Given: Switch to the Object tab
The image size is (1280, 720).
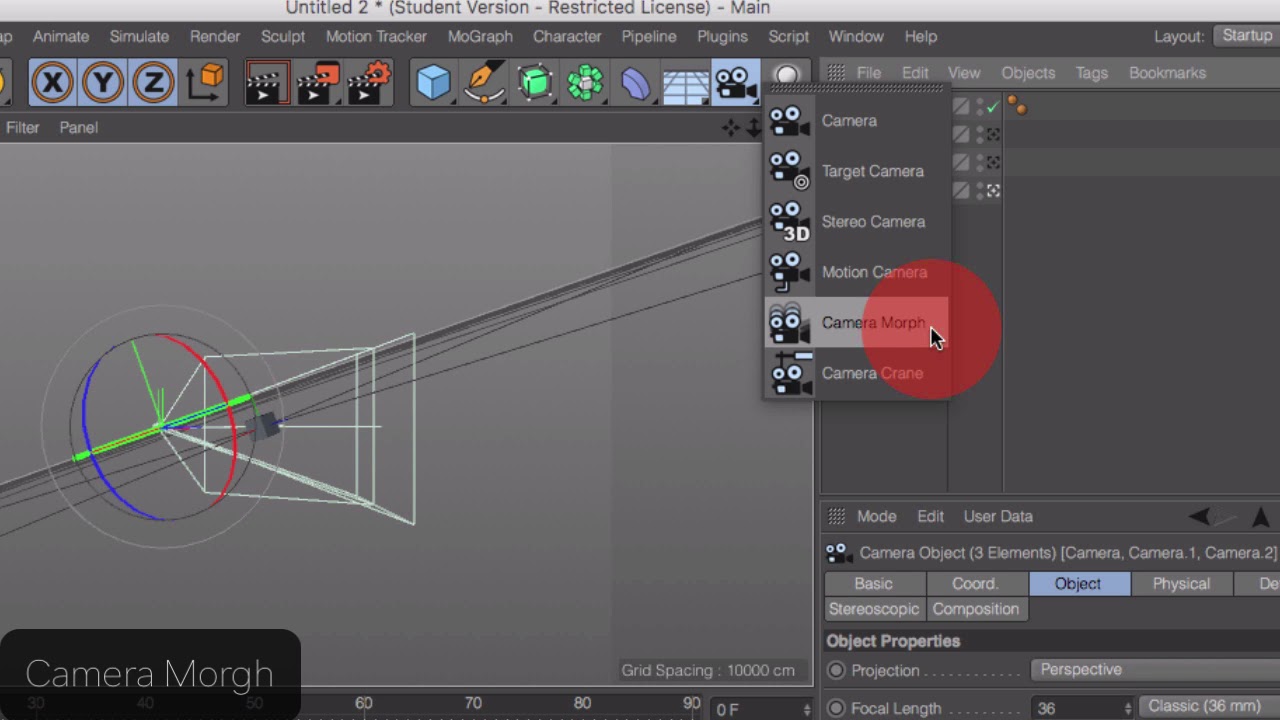Looking at the screenshot, I should click(1078, 584).
